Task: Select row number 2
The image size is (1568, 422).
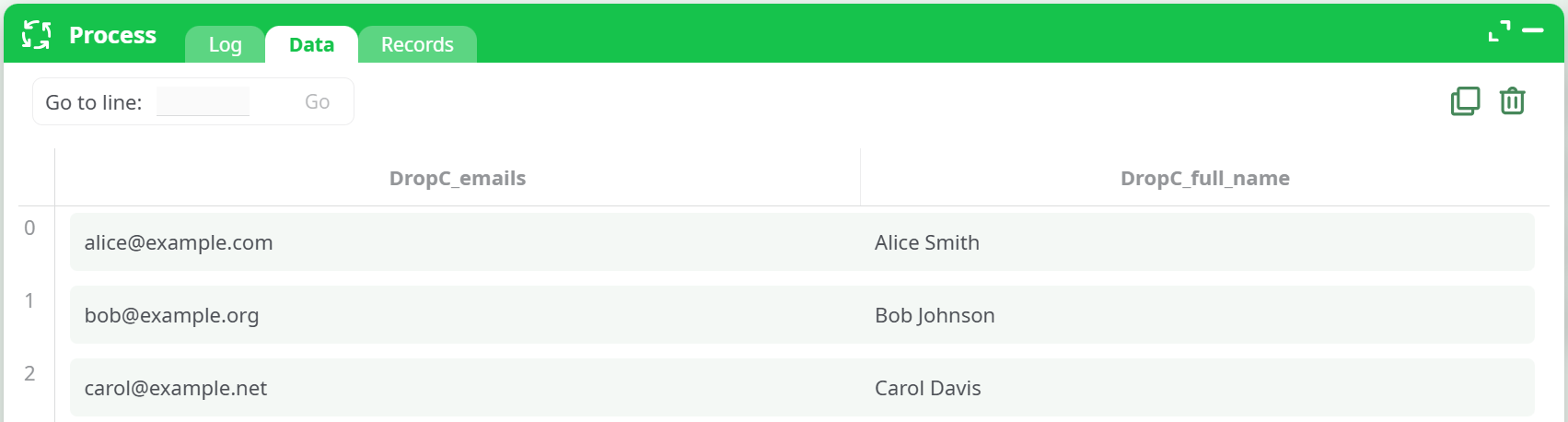Action: tap(29, 373)
